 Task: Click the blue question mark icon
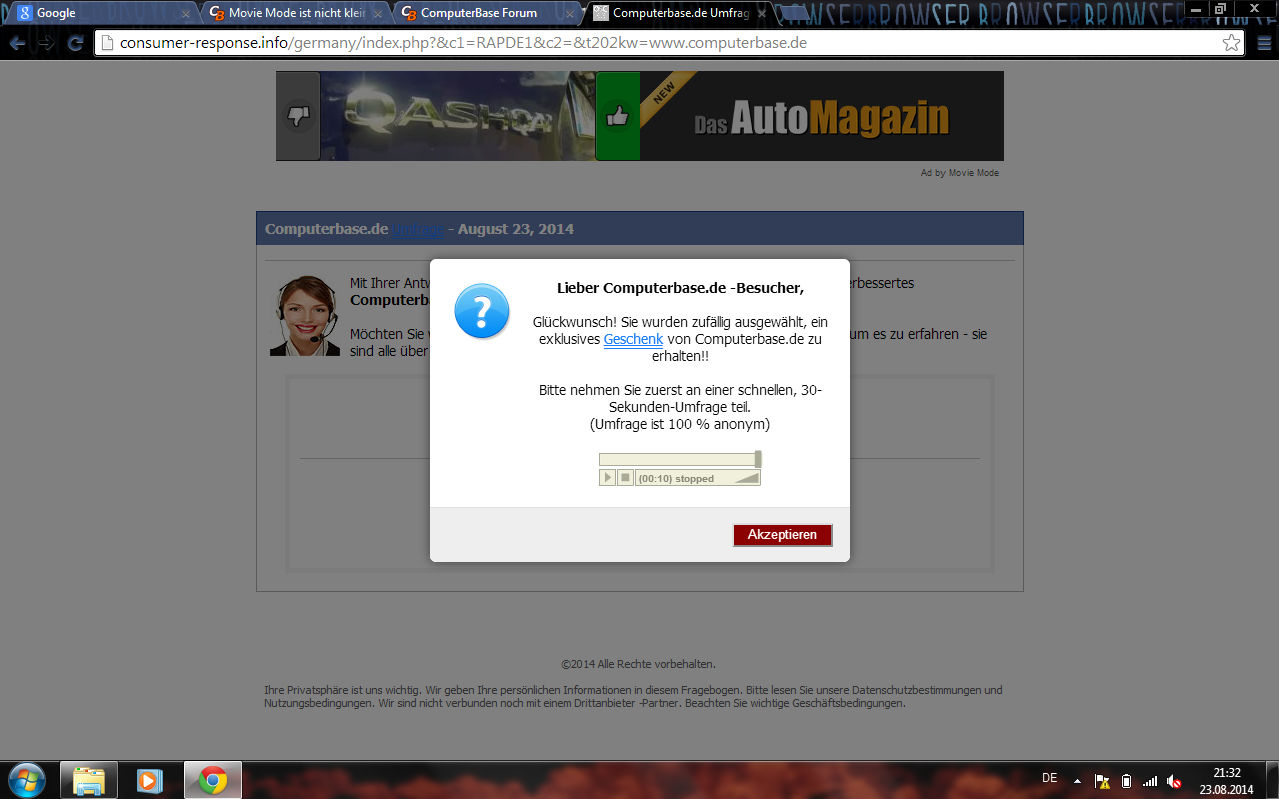[482, 311]
